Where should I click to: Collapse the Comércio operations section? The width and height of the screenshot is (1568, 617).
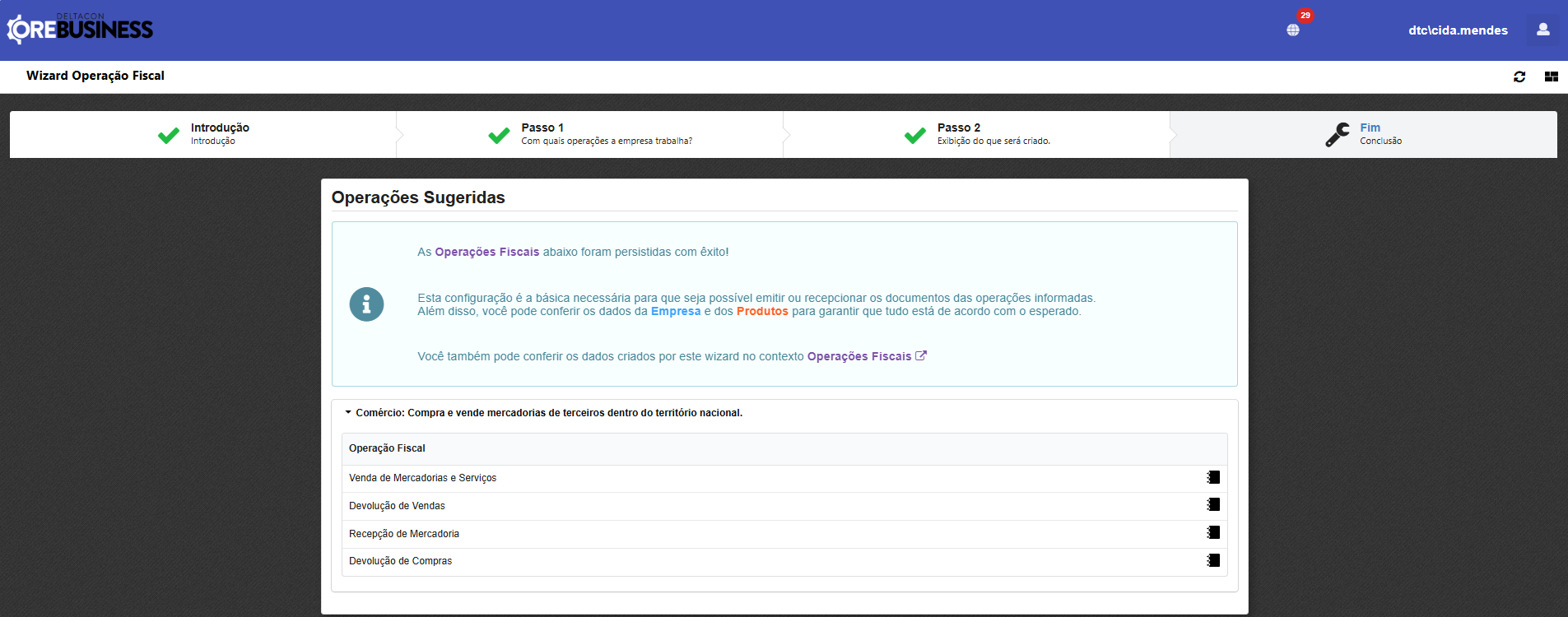pyautogui.click(x=348, y=413)
